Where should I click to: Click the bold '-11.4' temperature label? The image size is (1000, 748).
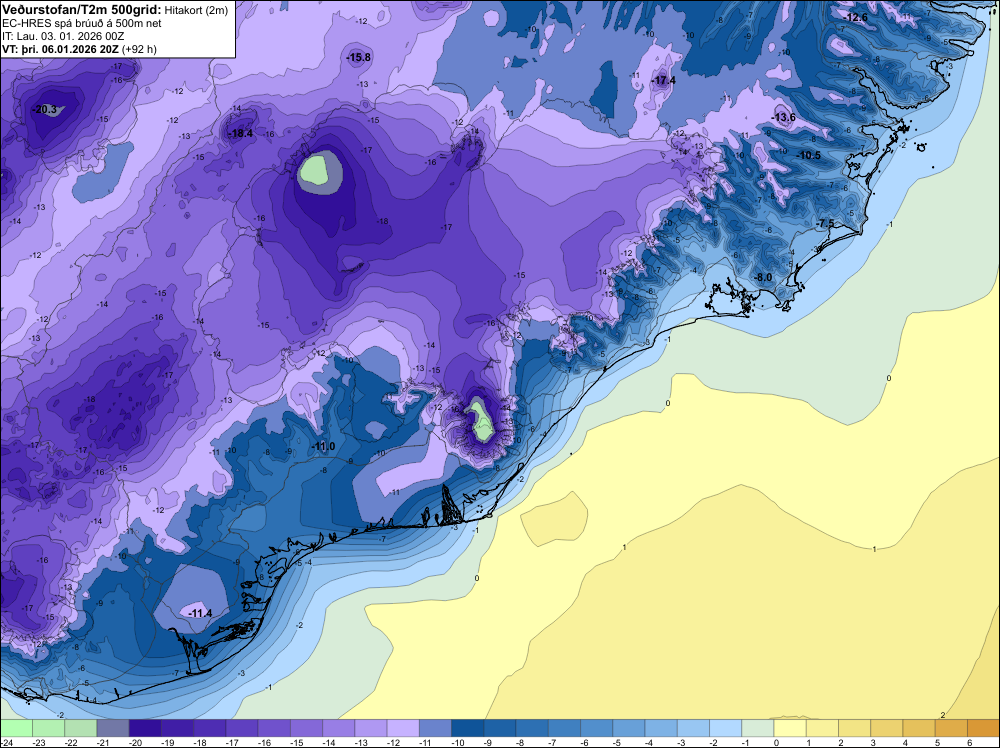tap(200, 613)
